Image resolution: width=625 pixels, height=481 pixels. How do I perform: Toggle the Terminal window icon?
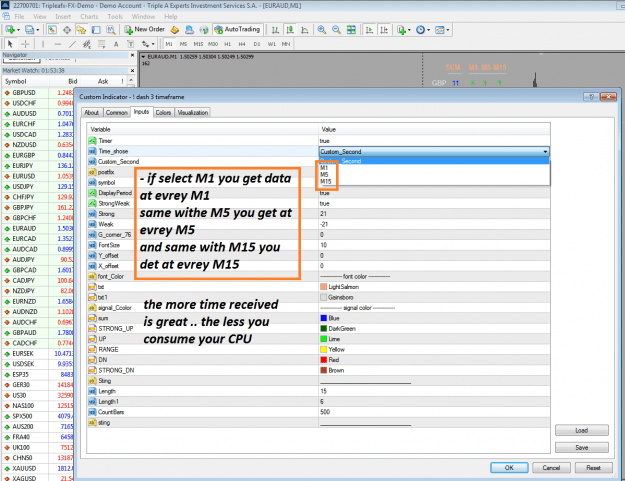click(x=96, y=29)
